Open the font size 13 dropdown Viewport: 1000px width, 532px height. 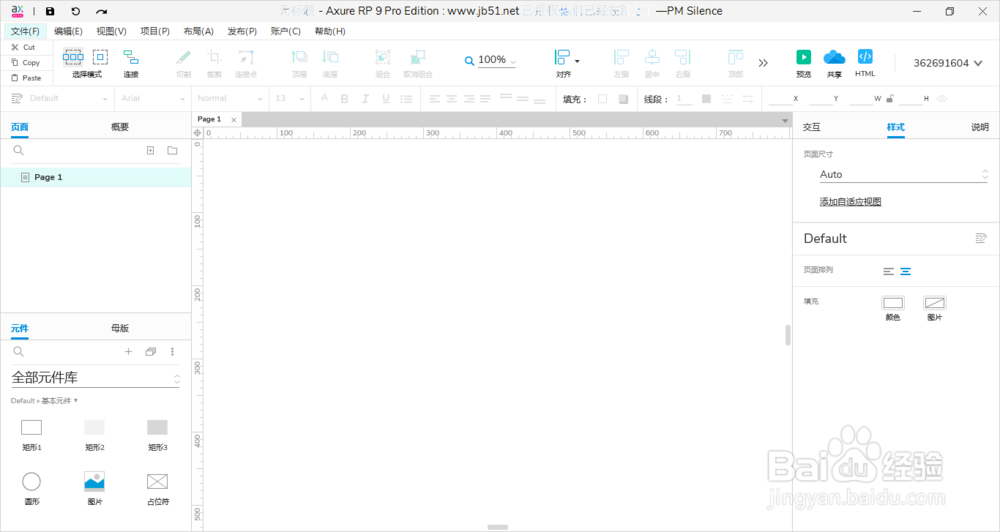pos(290,98)
